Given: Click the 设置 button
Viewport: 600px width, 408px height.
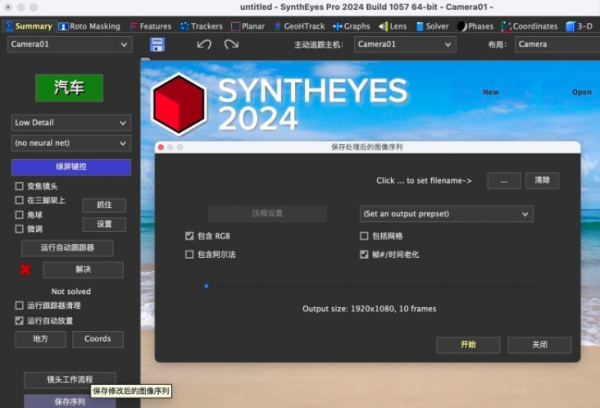Looking at the screenshot, I should [x=104, y=224].
